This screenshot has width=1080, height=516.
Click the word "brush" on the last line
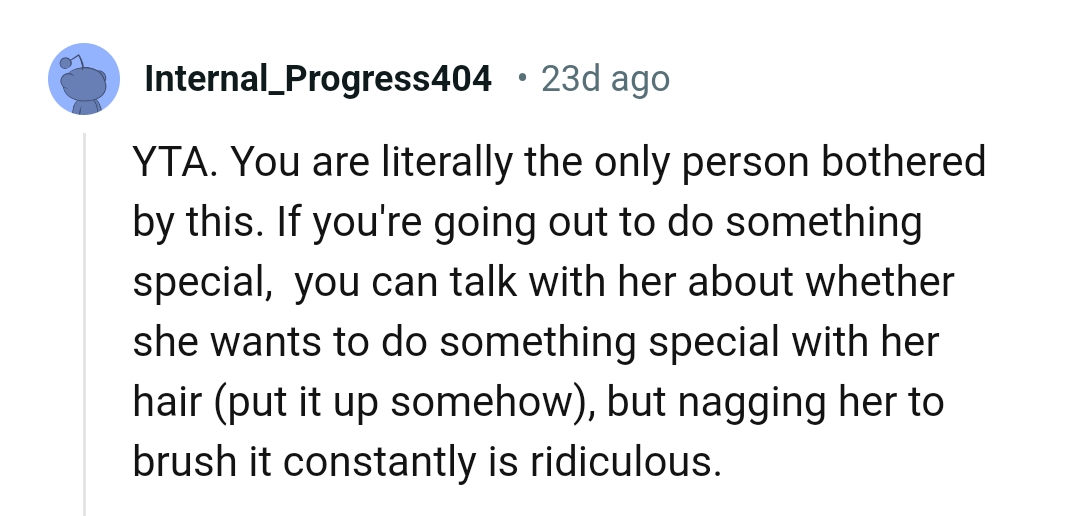pyautogui.click(x=178, y=463)
